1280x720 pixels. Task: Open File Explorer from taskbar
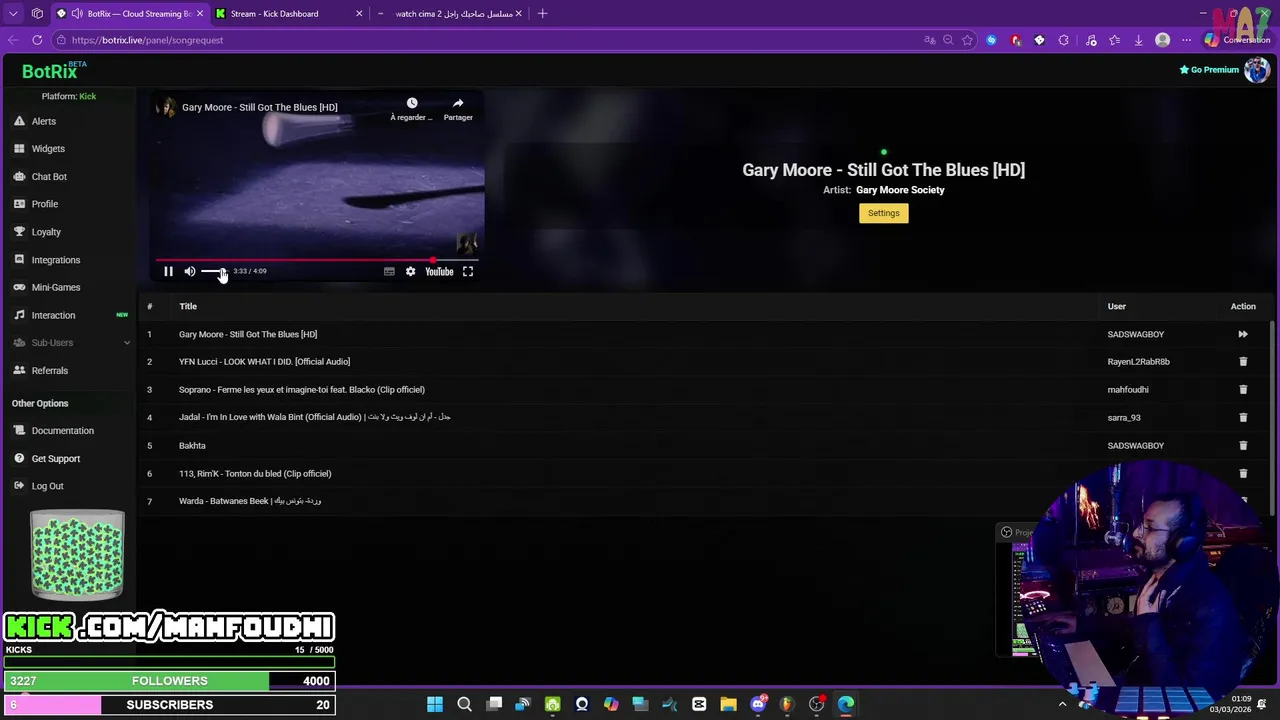tap(728, 704)
